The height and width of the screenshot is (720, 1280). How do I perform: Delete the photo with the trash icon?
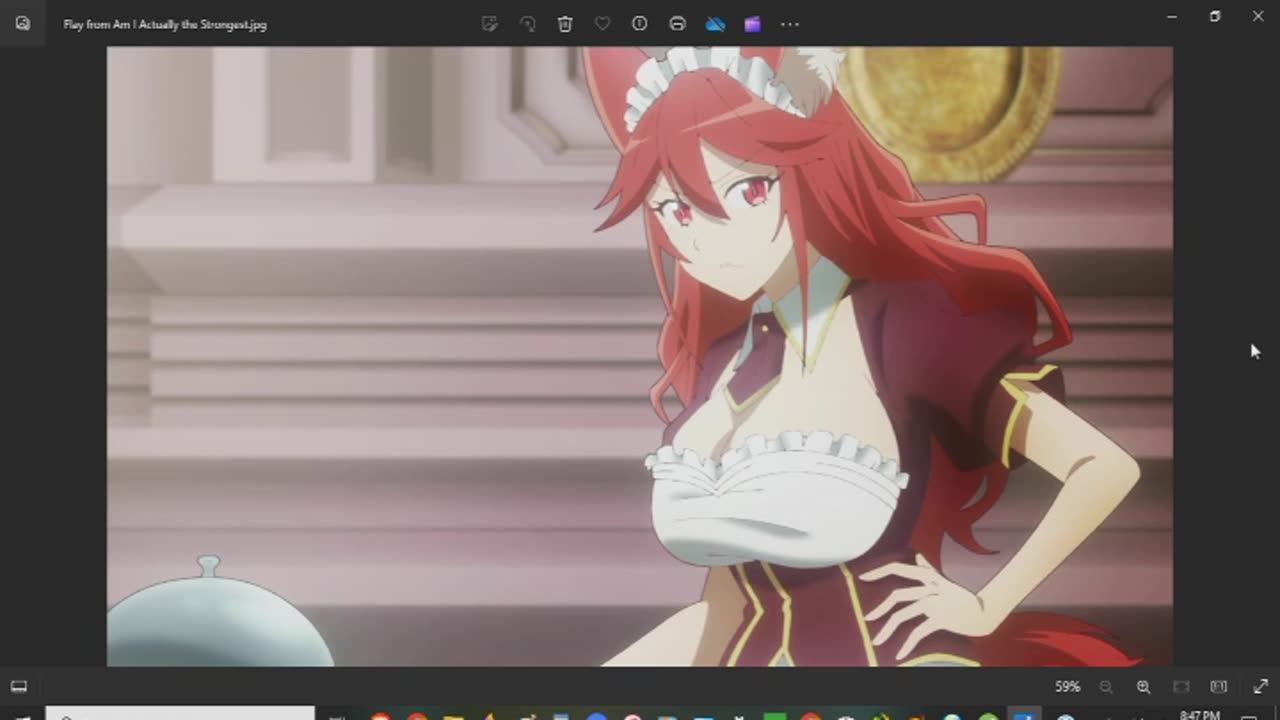[x=565, y=24]
